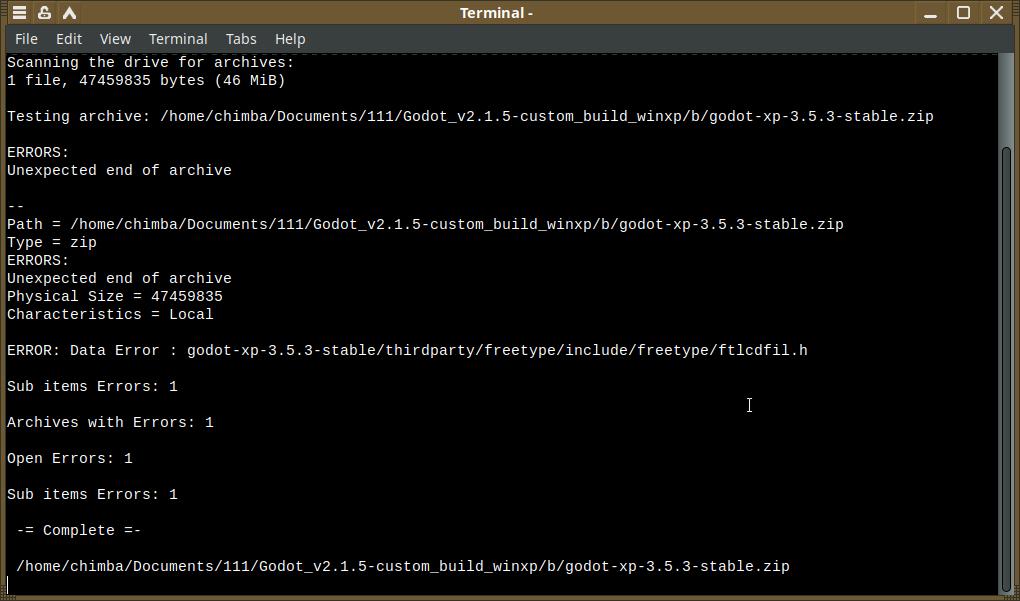The height and width of the screenshot is (601, 1020).
Task: Open the View menu
Action: point(115,39)
